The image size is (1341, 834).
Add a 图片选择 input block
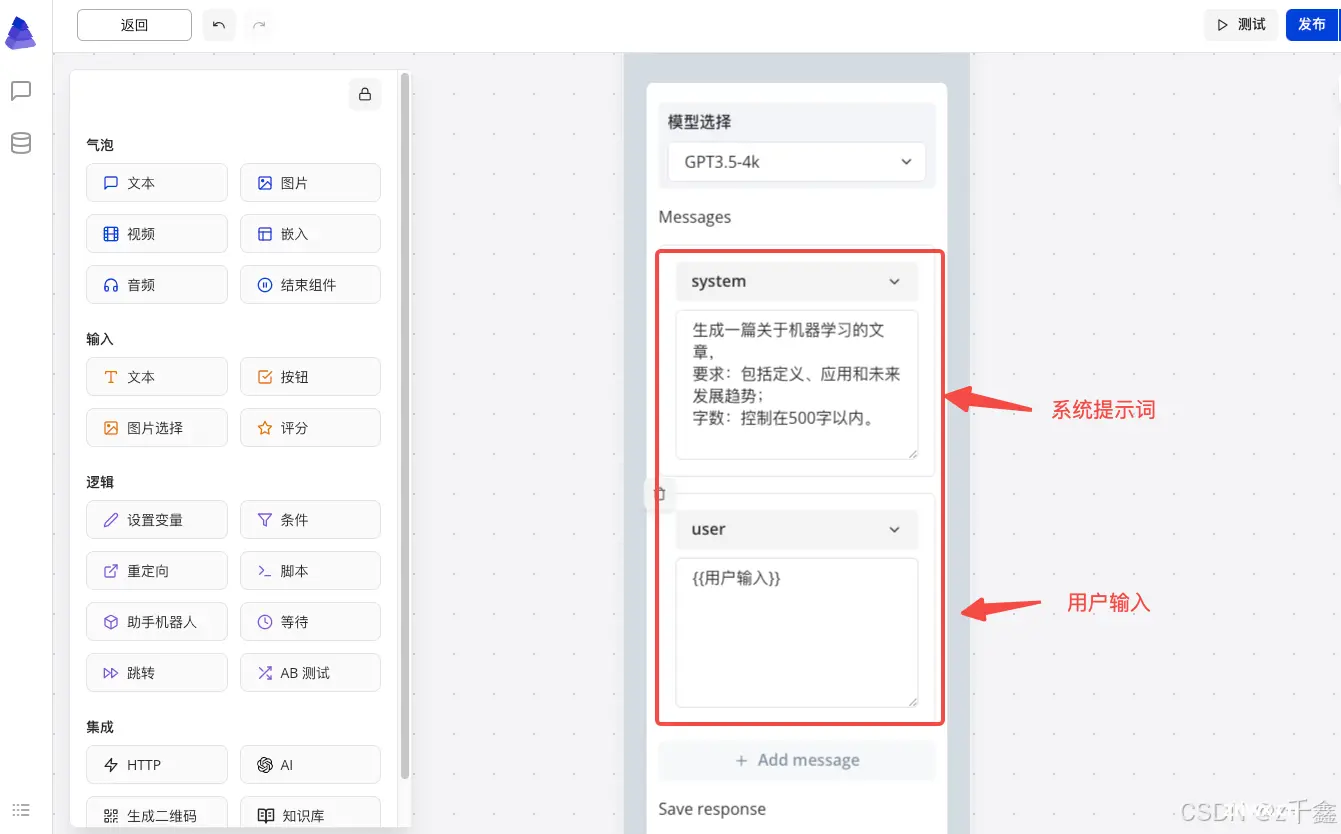click(157, 428)
